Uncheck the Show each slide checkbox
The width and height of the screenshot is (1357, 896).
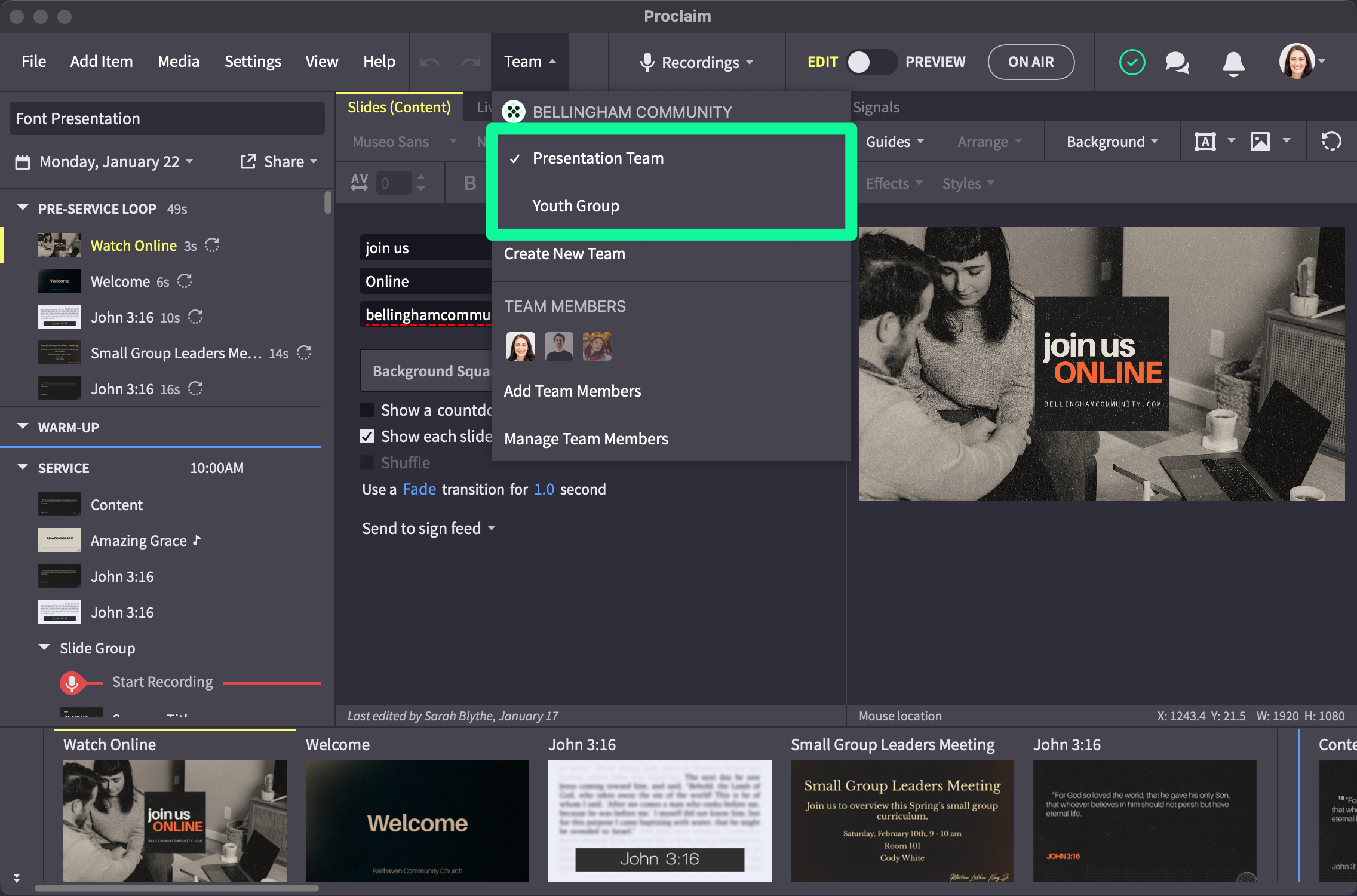tap(367, 436)
